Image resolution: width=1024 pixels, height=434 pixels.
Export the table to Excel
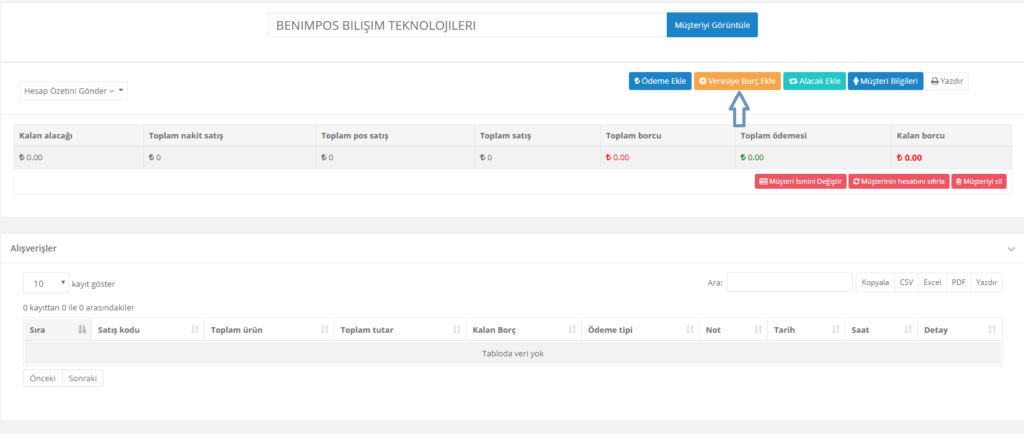(932, 283)
